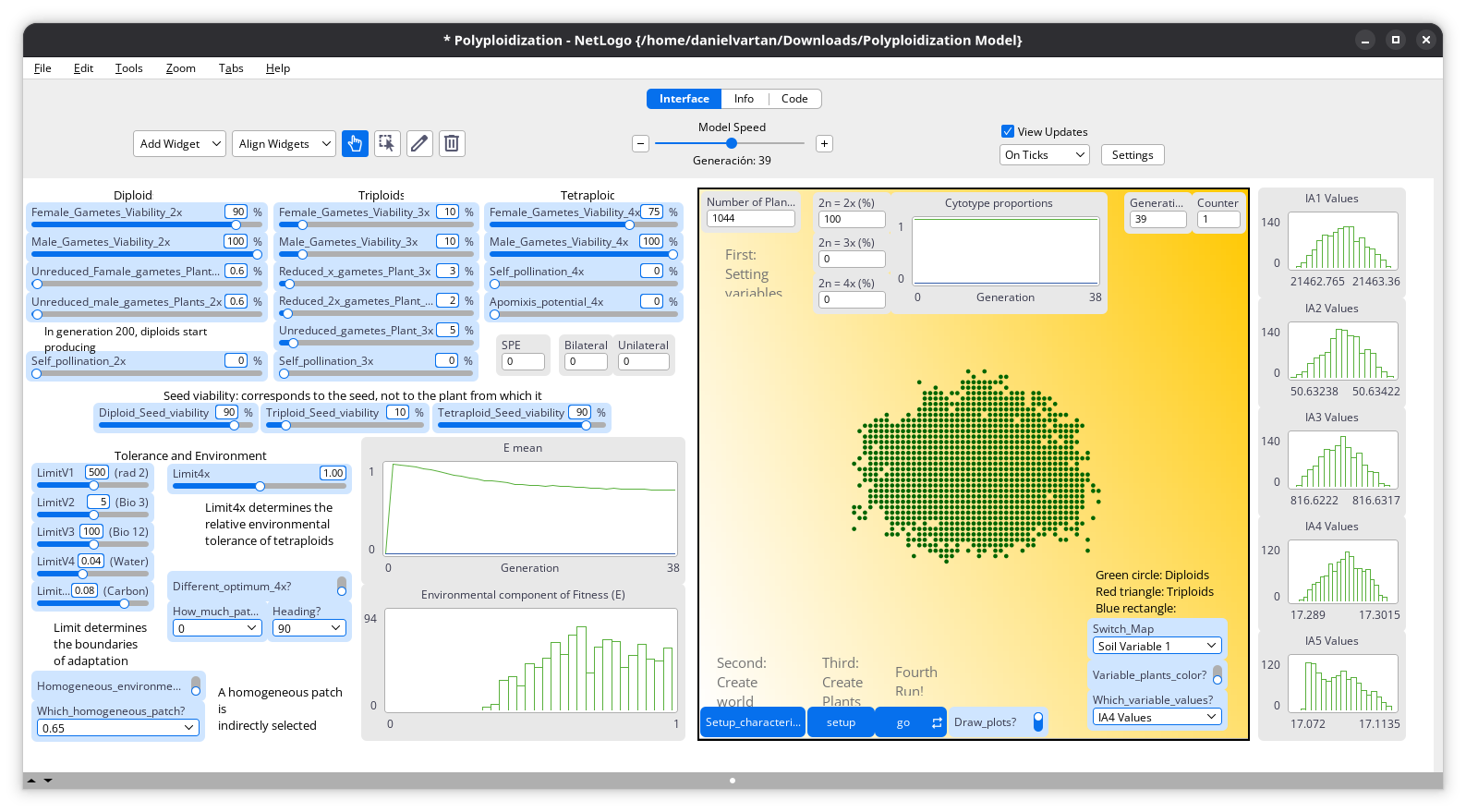Open the Tools menu

[128, 68]
